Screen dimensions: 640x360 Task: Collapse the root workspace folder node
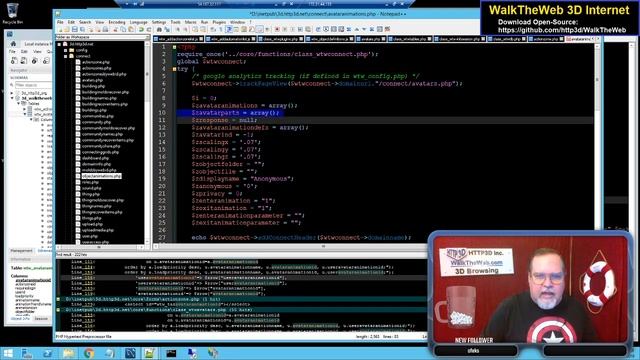tap(60, 44)
